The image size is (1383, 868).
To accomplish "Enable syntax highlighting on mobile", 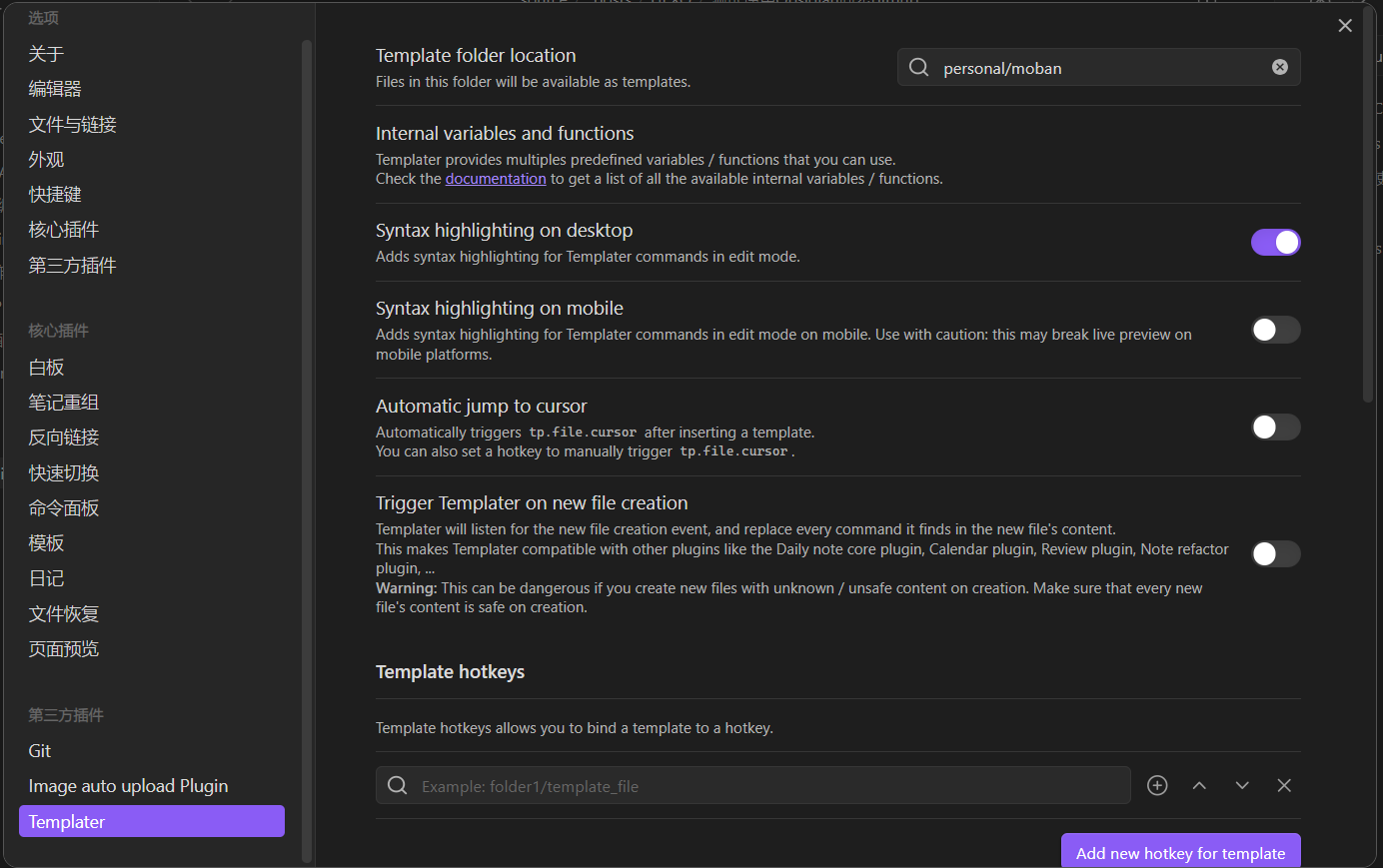I will (1276, 330).
